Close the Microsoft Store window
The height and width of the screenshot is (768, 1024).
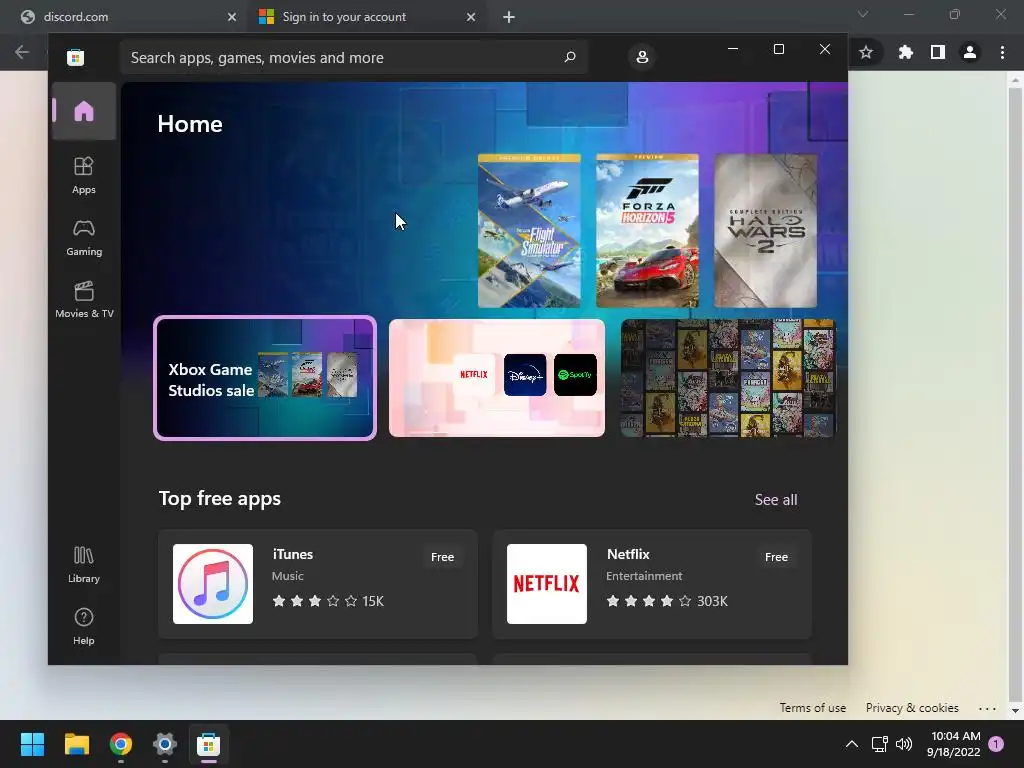point(825,49)
